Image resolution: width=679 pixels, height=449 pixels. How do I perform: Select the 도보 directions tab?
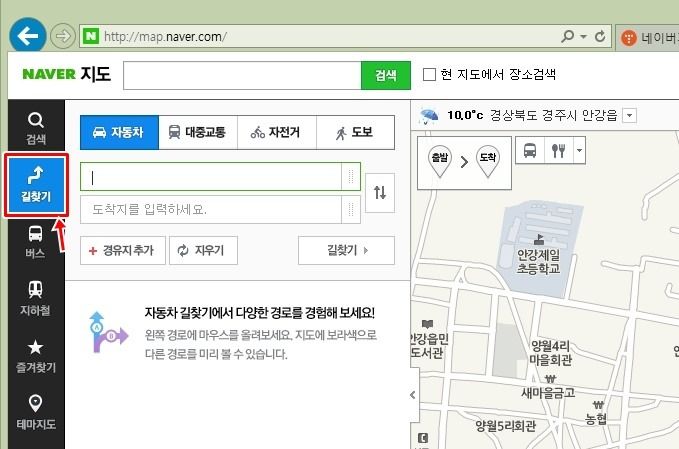pyautogui.click(x=356, y=132)
